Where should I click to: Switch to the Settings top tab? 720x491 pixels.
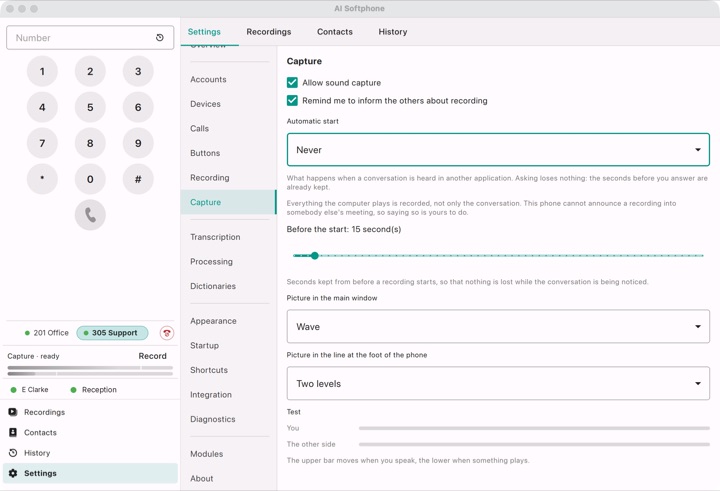[204, 32]
